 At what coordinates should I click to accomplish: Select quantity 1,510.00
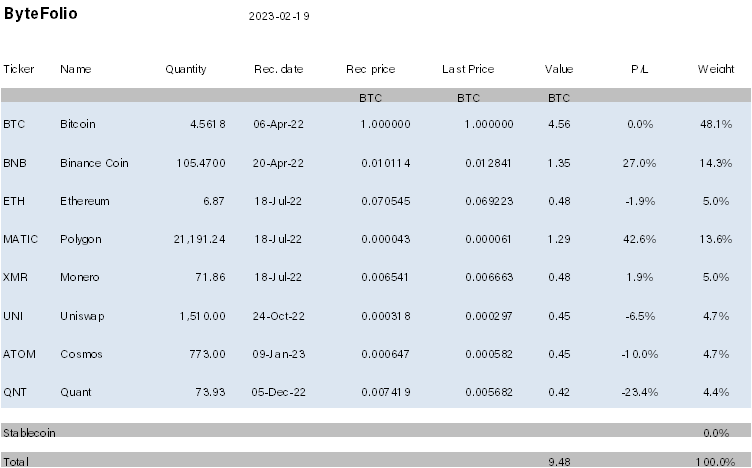pos(202,316)
